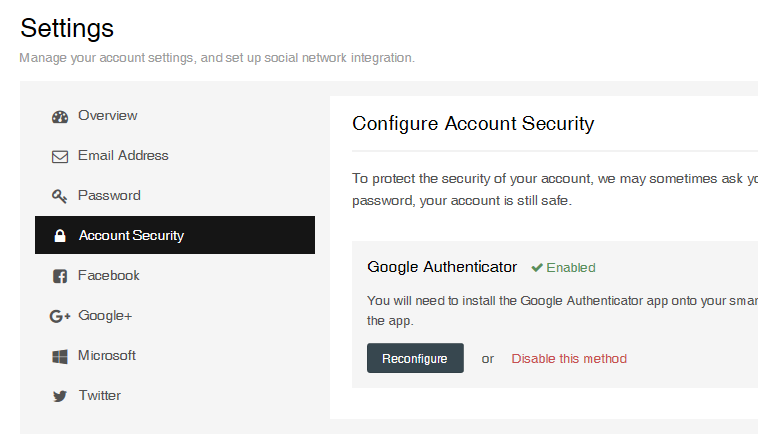Open Microsoft integration settings
Screen dimensions: 758x447
point(107,355)
